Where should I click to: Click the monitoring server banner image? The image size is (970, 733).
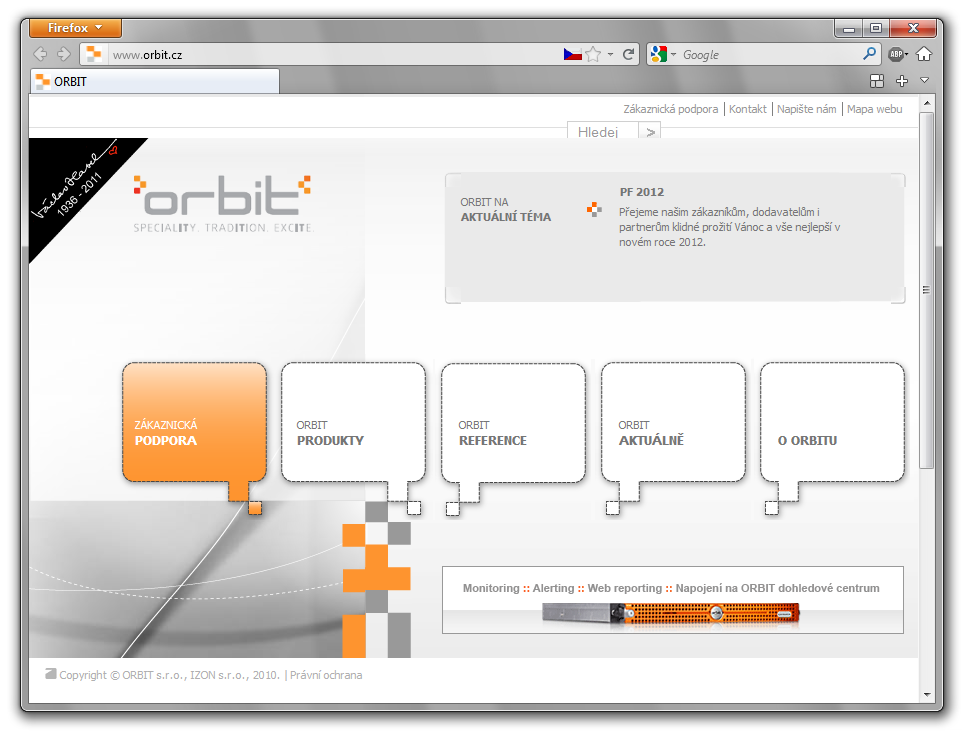point(672,600)
